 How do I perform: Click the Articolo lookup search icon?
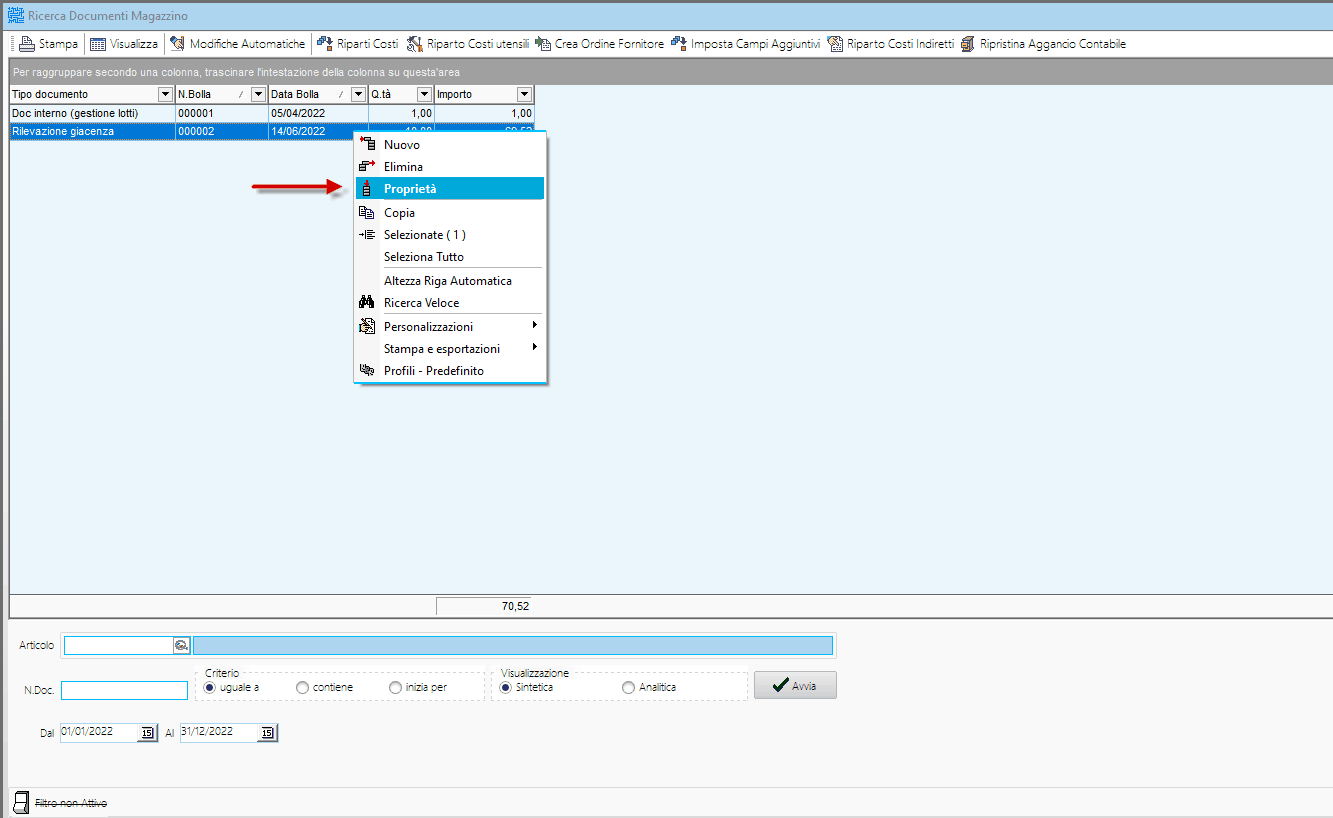pos(181,646)
